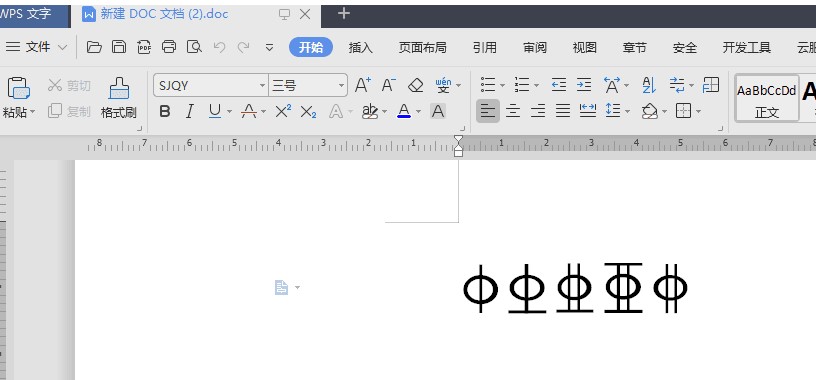Decrease paragraph indent
The height and width of the screenshot is (380, 816).
pos(559,84)
